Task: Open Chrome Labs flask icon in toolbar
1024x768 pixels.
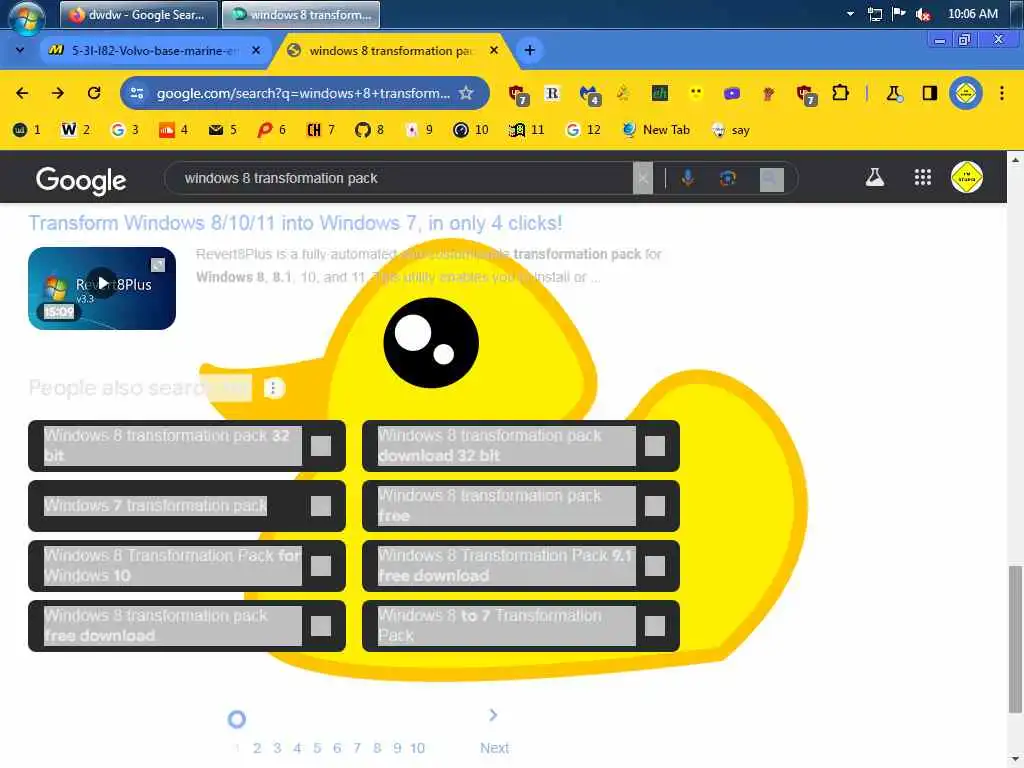Action: (x=893, y=93)
